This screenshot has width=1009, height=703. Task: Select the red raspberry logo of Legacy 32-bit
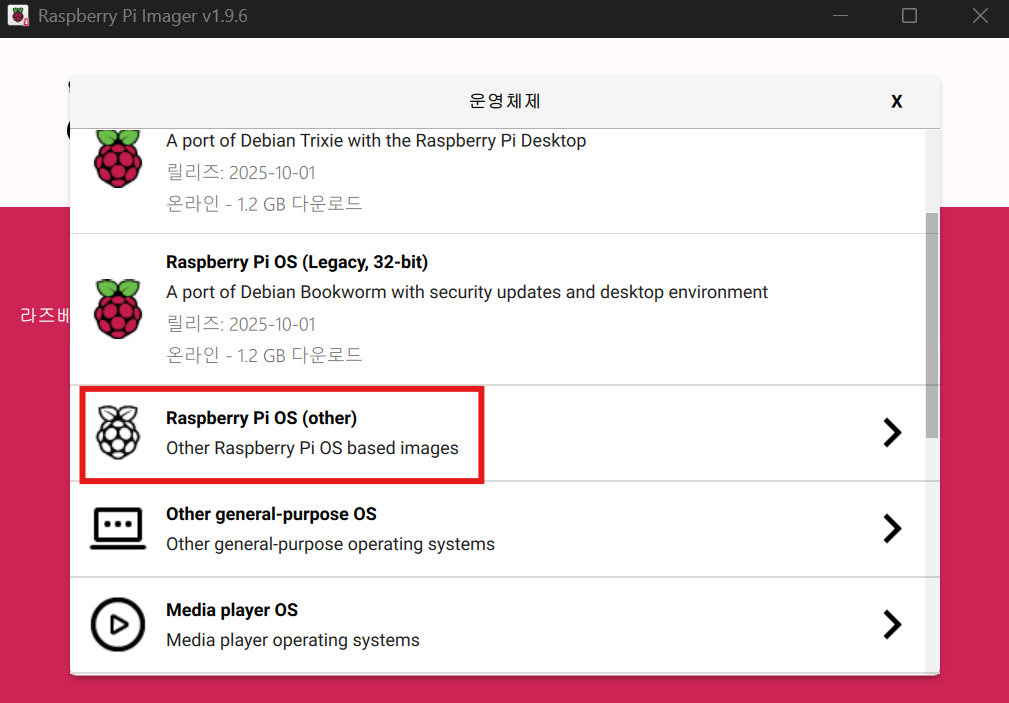click(118, 309)
